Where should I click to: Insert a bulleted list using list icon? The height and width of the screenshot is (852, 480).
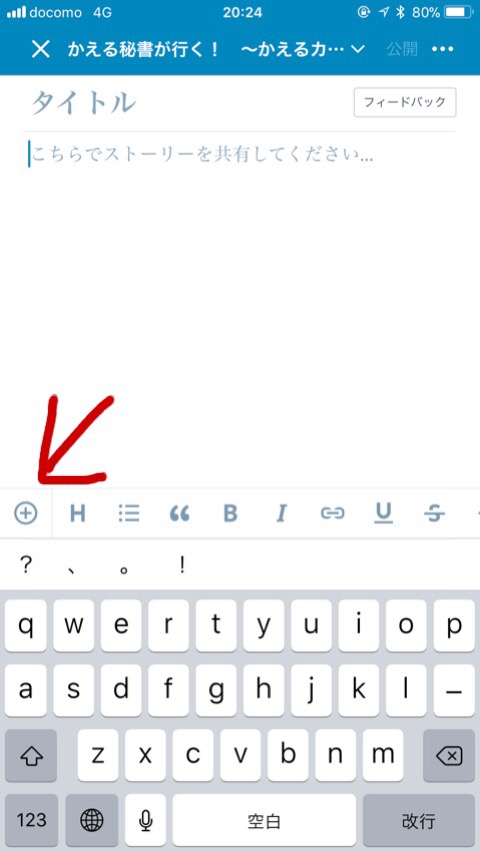click(x=129, y=513)
